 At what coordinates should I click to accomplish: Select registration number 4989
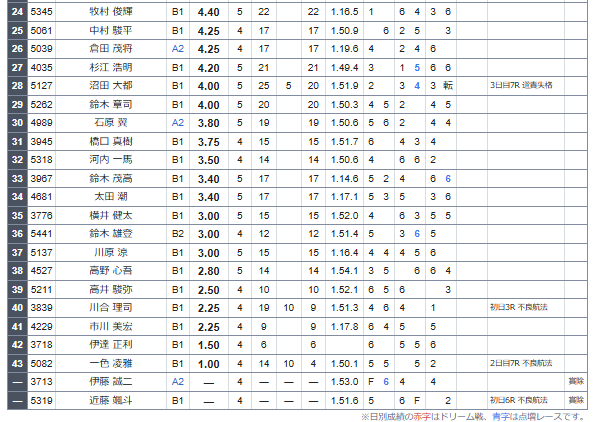[41, 123]
